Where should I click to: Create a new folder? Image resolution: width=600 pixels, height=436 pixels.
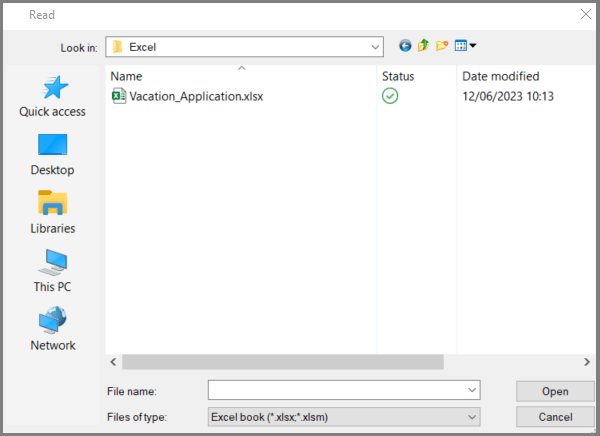click(441, 46)
